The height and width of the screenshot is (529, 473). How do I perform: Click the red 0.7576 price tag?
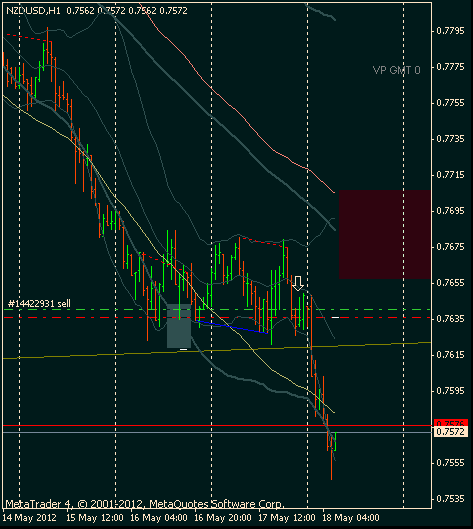(x=451, y=423)
